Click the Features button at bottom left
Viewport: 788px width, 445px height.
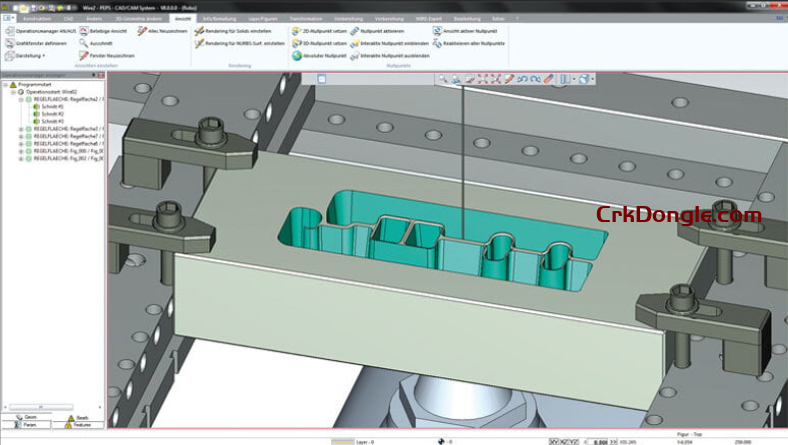(x=78, y=425)
